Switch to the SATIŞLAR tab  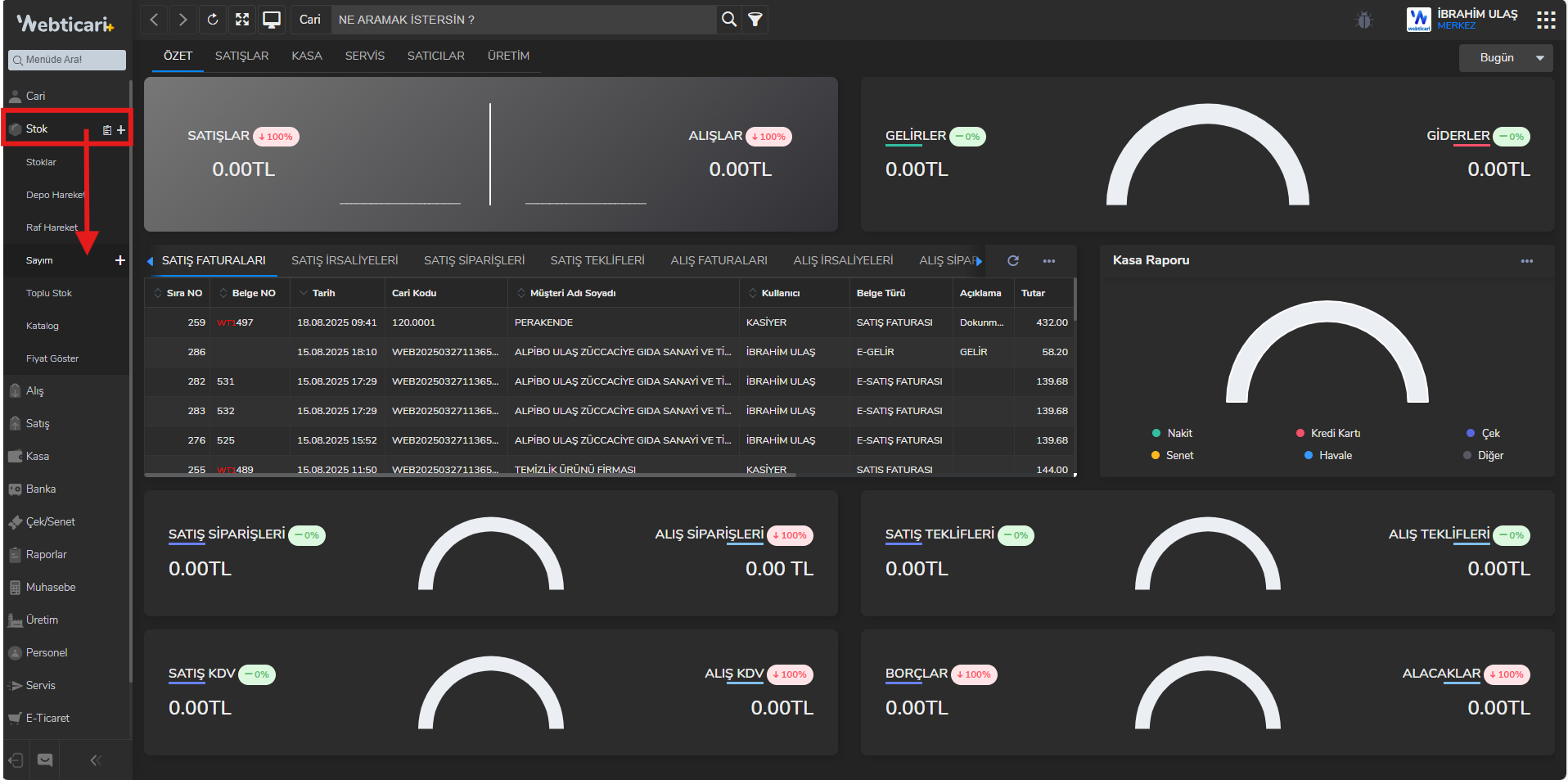241,56
